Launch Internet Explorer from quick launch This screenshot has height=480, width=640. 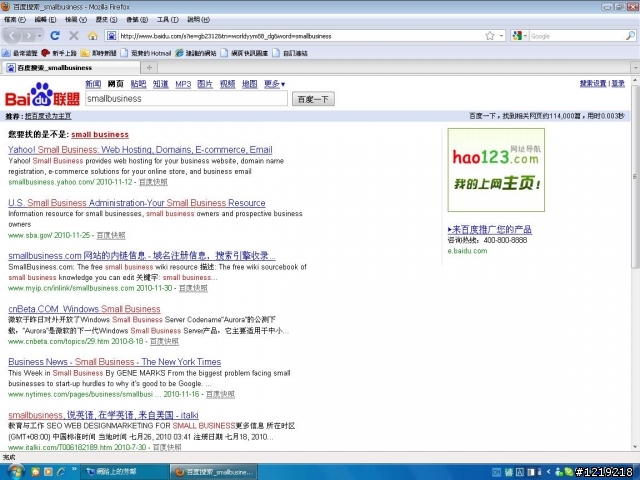click(61, 472)
